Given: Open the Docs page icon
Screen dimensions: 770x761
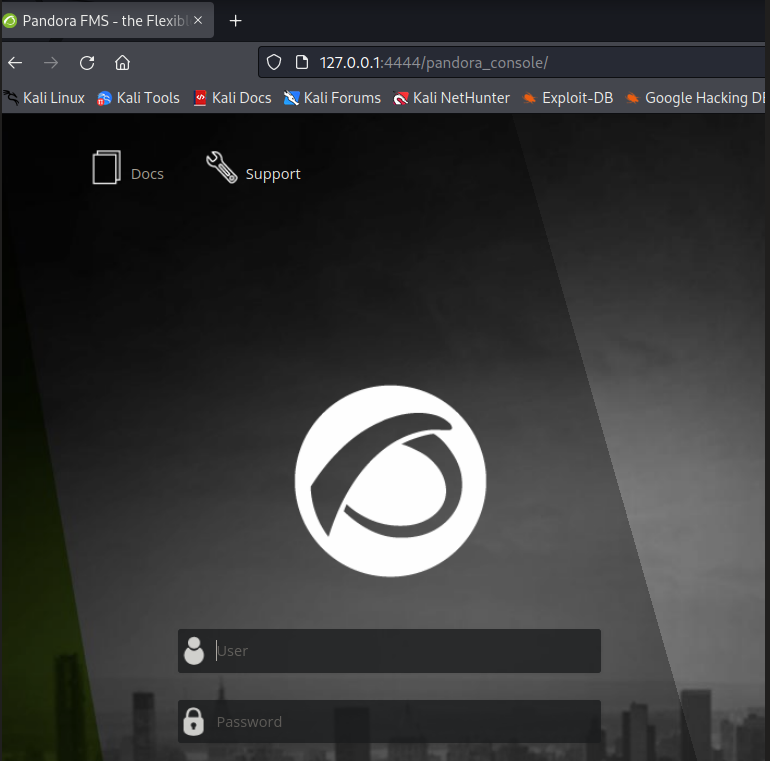Looking at the screenshot, I should (106, 168).
